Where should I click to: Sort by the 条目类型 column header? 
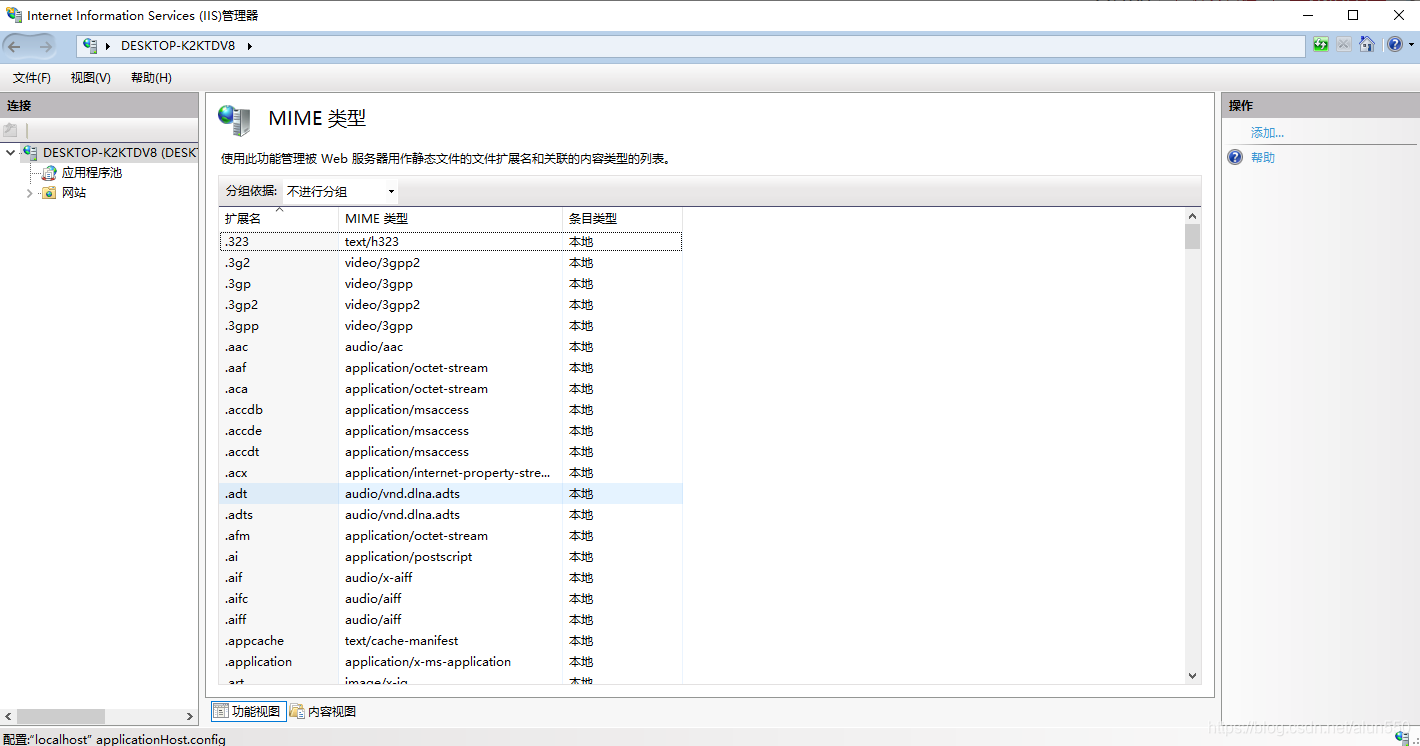622,218
